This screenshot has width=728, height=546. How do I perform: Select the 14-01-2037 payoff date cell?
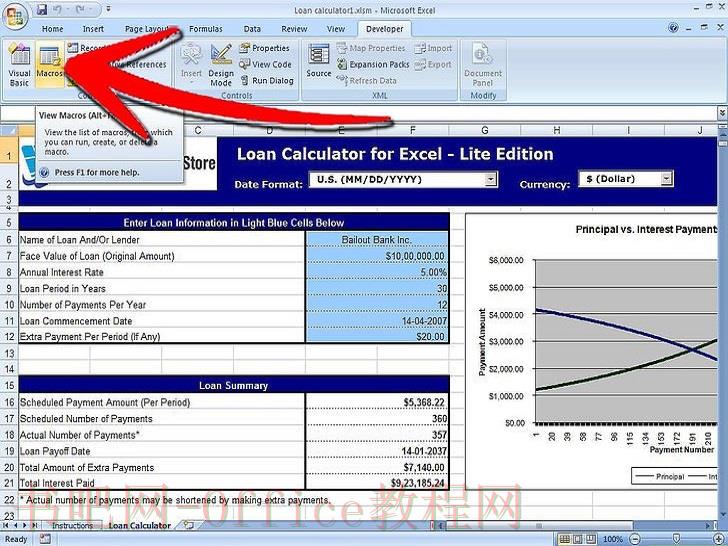pos(377,451)
